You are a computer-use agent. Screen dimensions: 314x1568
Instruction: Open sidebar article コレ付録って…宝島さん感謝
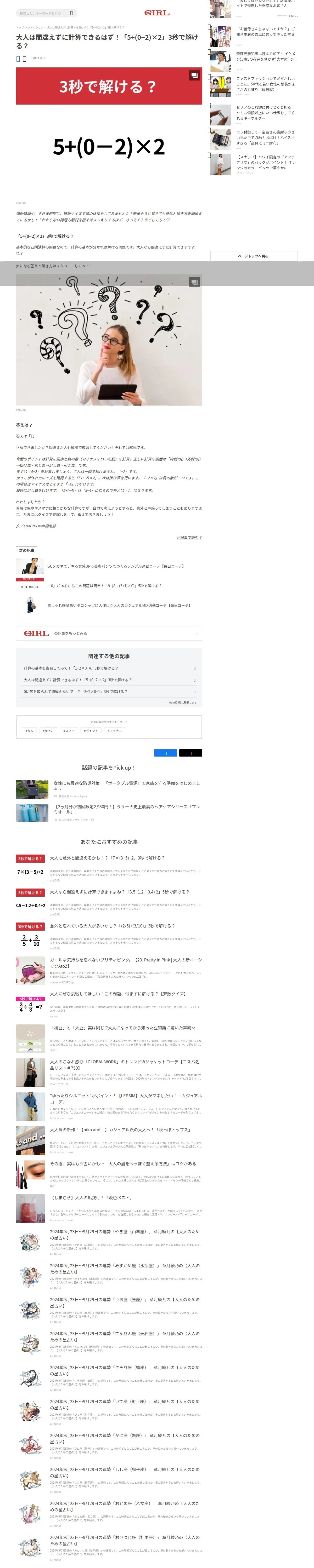click(266, 137)
